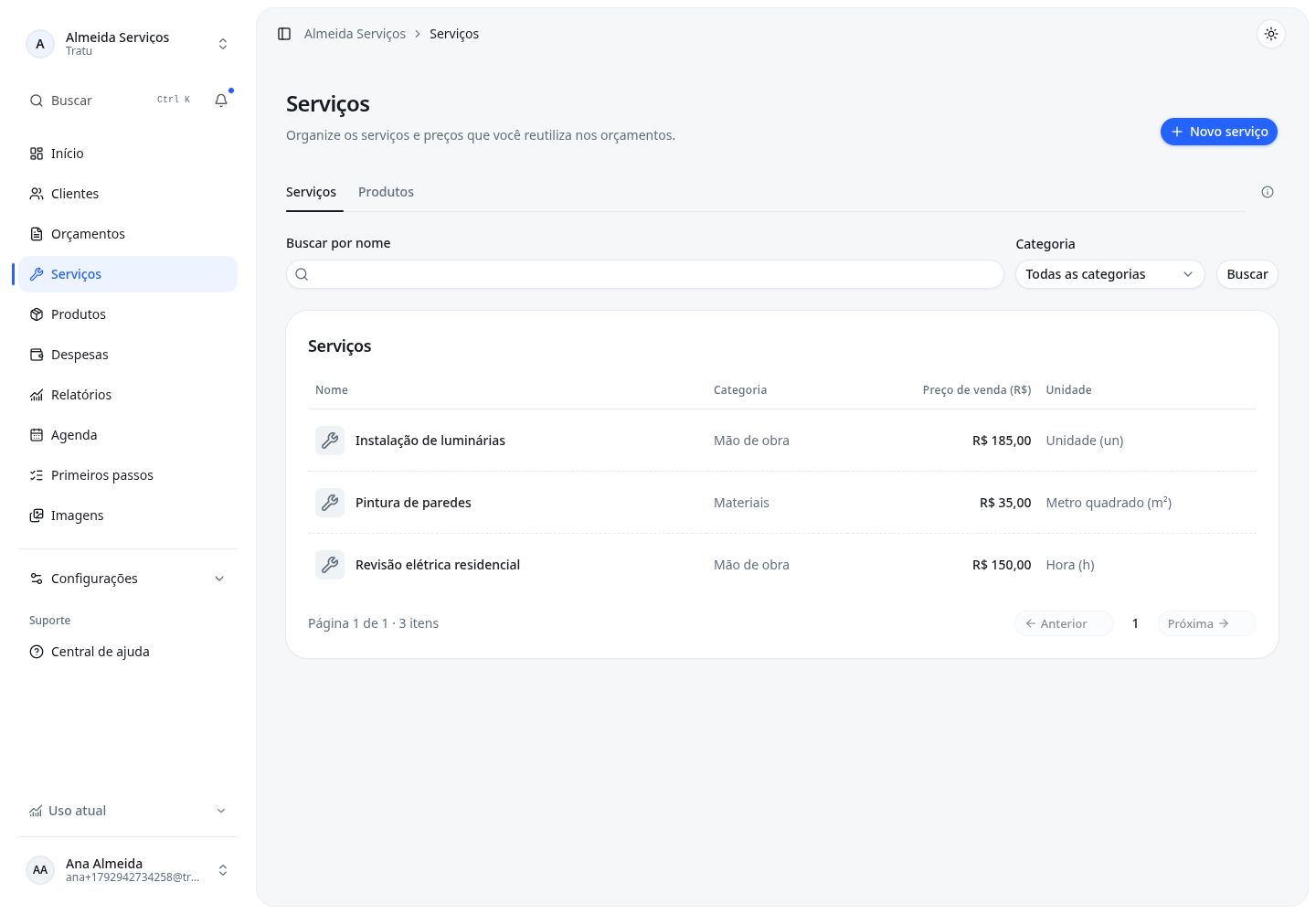Click Próxima pagination button
Image resolution: width=1316 pixels, height=914 pixels.
click(x=1206, y=623)
